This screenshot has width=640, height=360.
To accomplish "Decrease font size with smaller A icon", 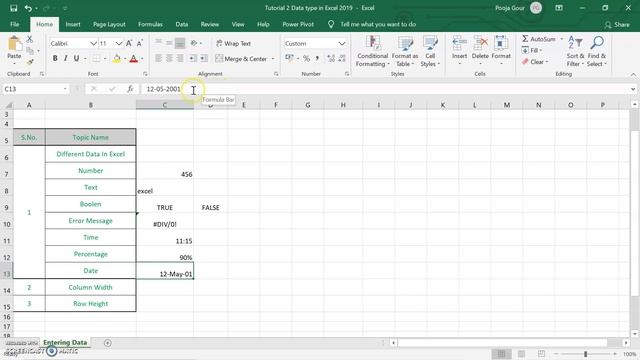I will pyautogui.click(x=140, y=43).
